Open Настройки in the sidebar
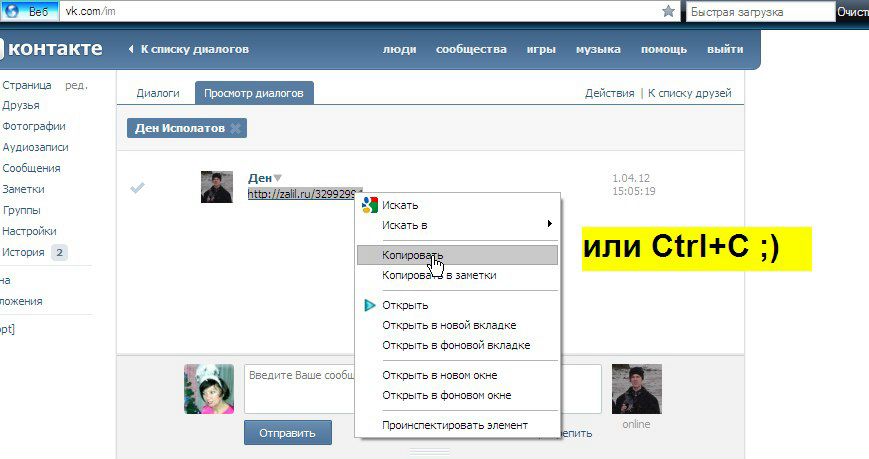This screenshot has height=459, width=869. pyautogui.click(x=29, y=231)
